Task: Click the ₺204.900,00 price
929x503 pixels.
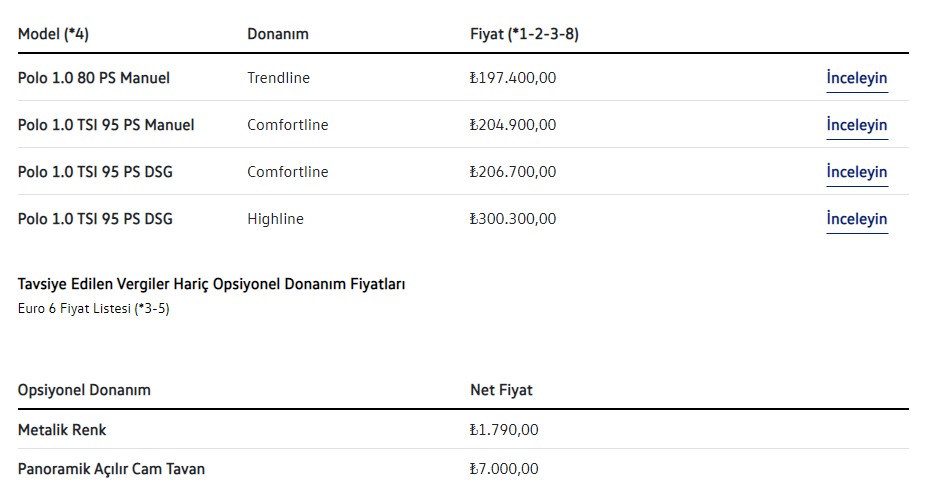Action: tap(513, 125)
